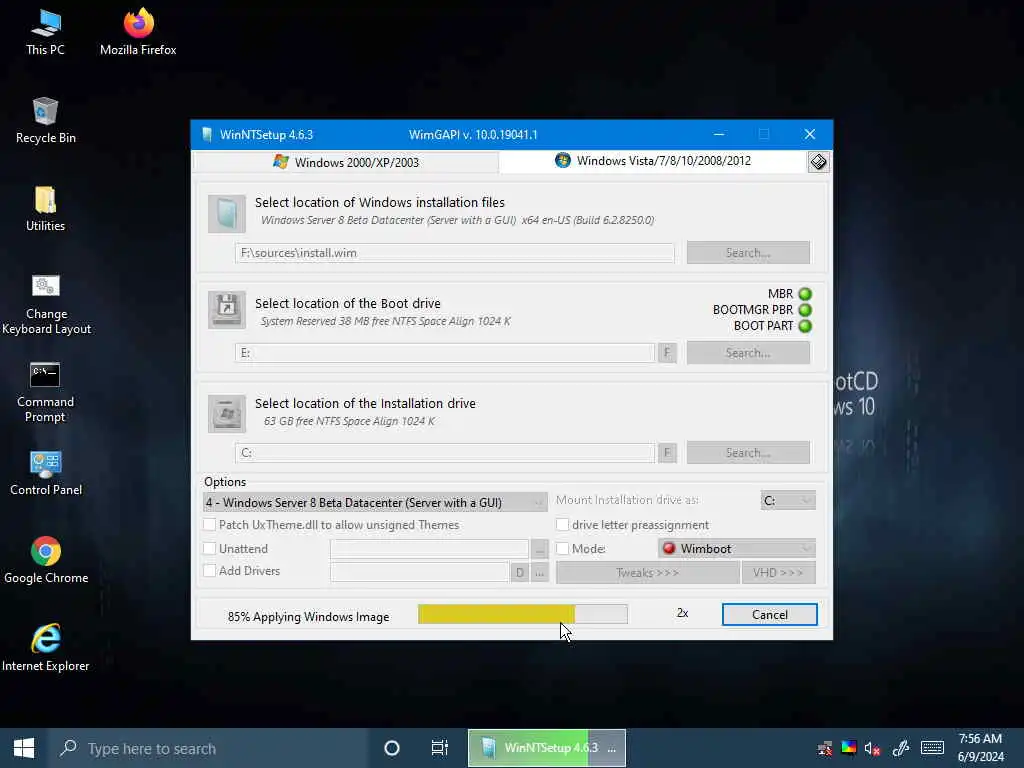Open the touch keyboard tray icon
Screen dimensions: 1024x768
[x=932, y=748]
